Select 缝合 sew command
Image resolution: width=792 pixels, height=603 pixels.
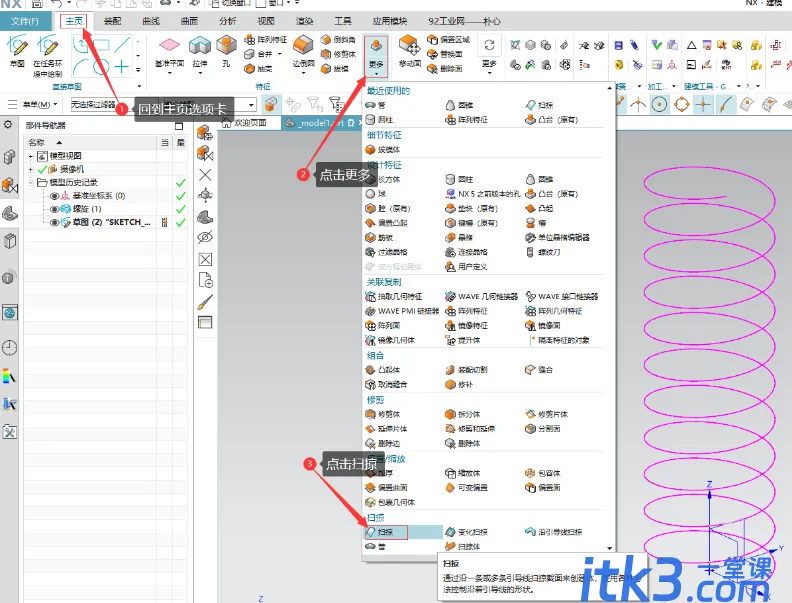tap(539, 370)
